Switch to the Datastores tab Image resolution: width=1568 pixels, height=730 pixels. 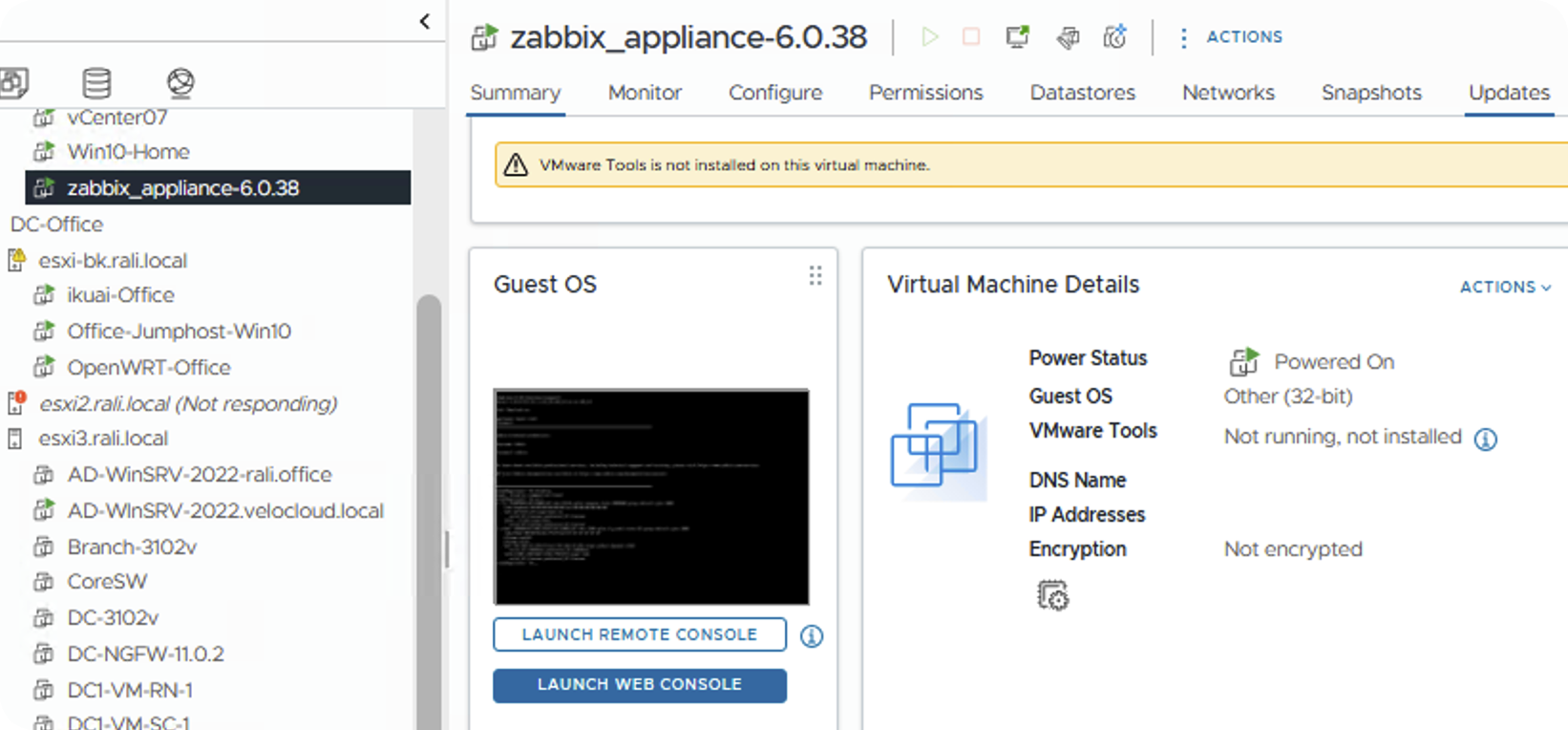1082,93
